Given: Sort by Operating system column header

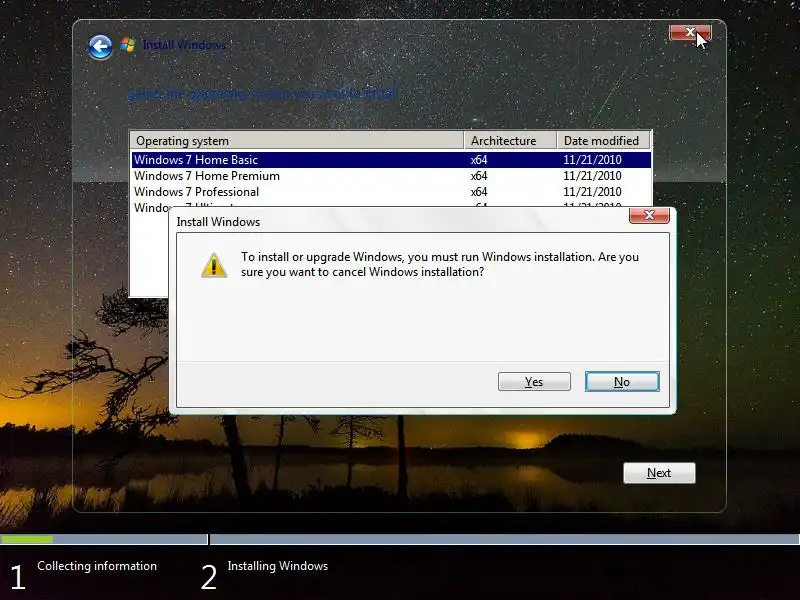Looking at the screenshot, I should tap(297, 140).
